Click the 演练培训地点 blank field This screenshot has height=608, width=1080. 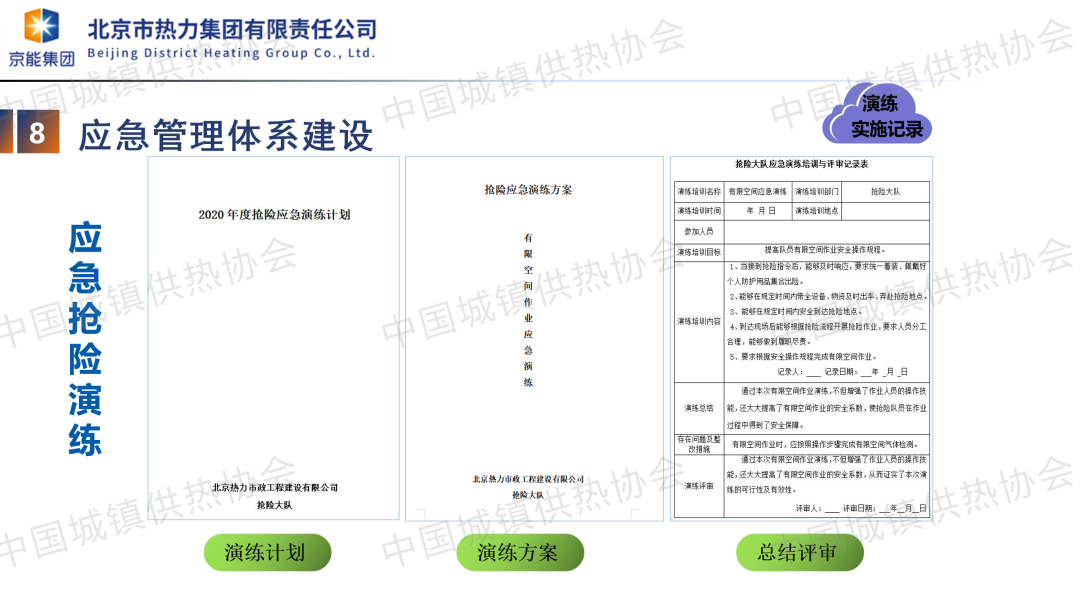click(884, 211)
